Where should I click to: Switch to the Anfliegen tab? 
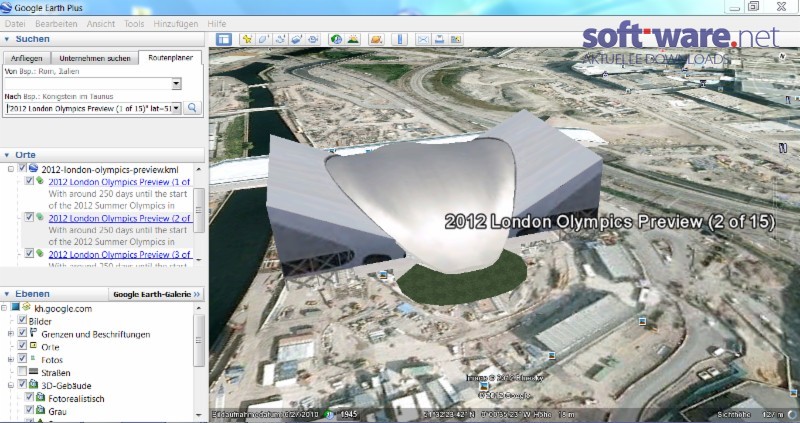click(x=27, y=58)
